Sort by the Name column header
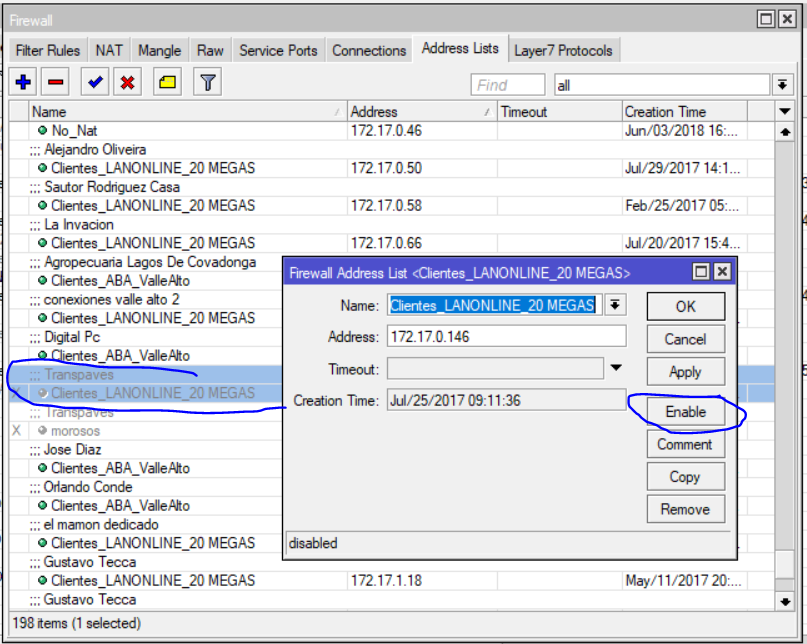 click(x=187, y=112)
